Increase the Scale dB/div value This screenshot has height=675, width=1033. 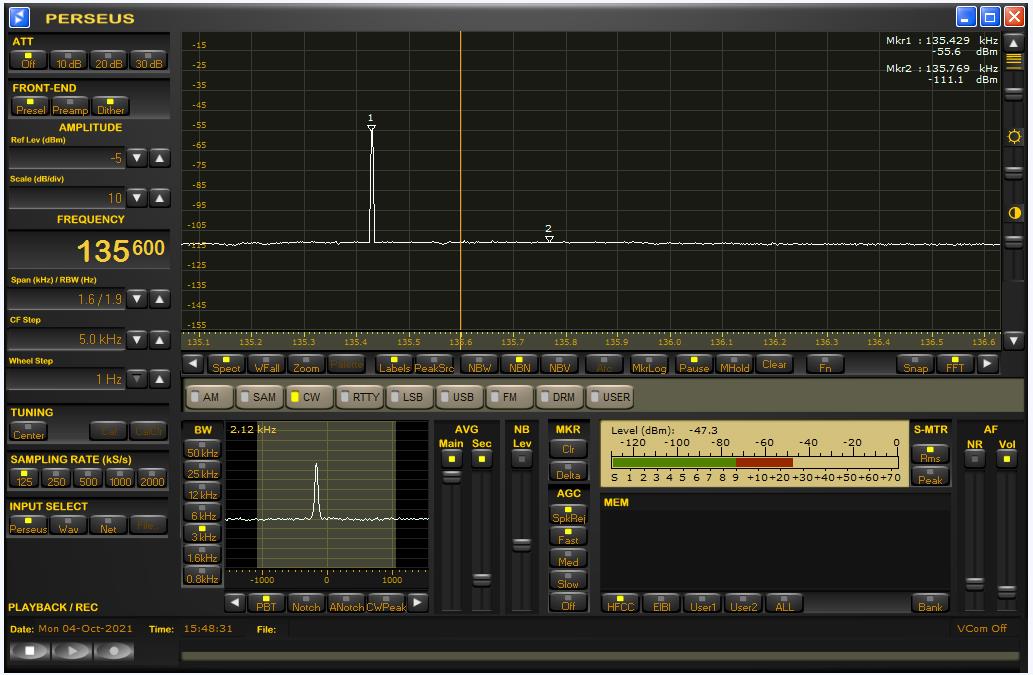point(159,198)
